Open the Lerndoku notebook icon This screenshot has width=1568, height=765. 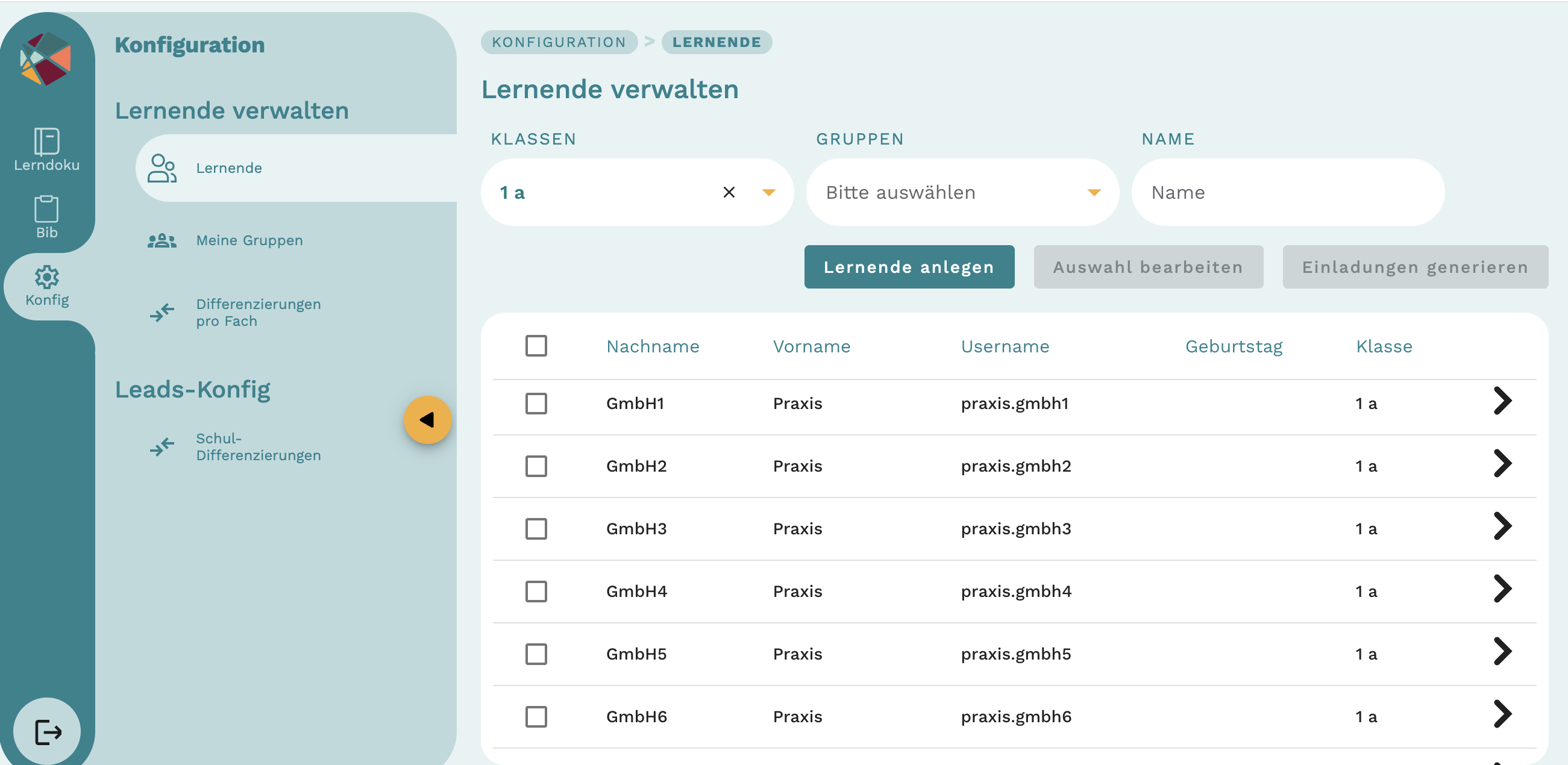tap(46, 142)
